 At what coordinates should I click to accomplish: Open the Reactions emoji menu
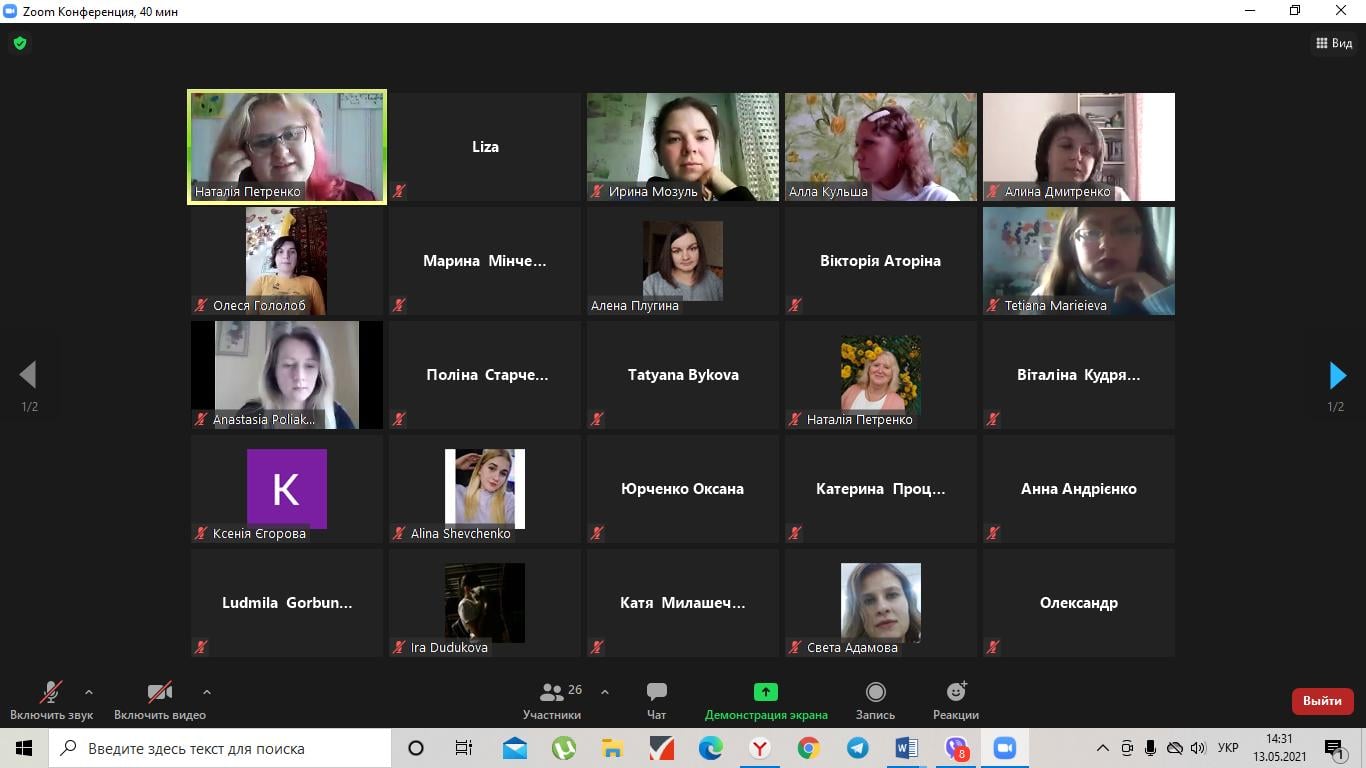click(x=956, y=692)
